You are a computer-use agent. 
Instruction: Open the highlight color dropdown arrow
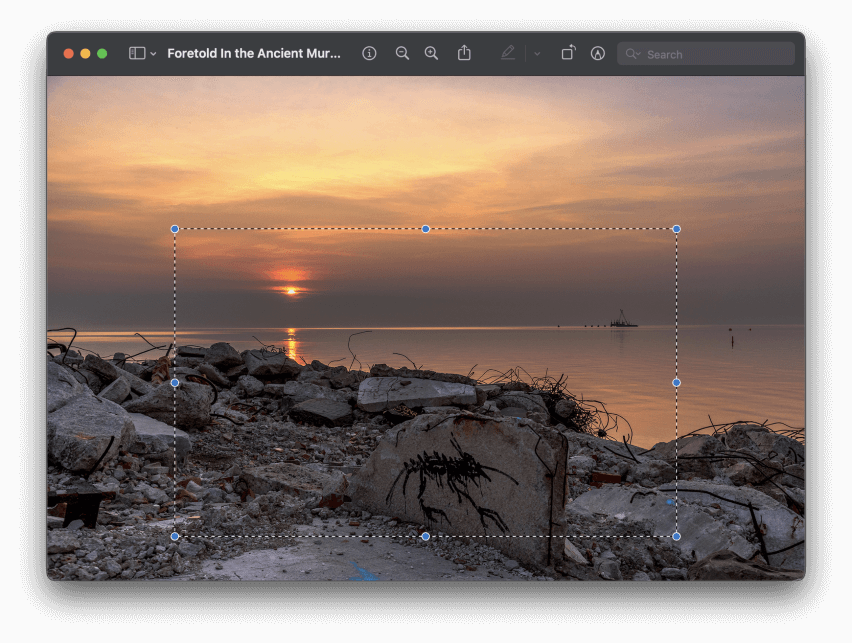pos(536,53)
